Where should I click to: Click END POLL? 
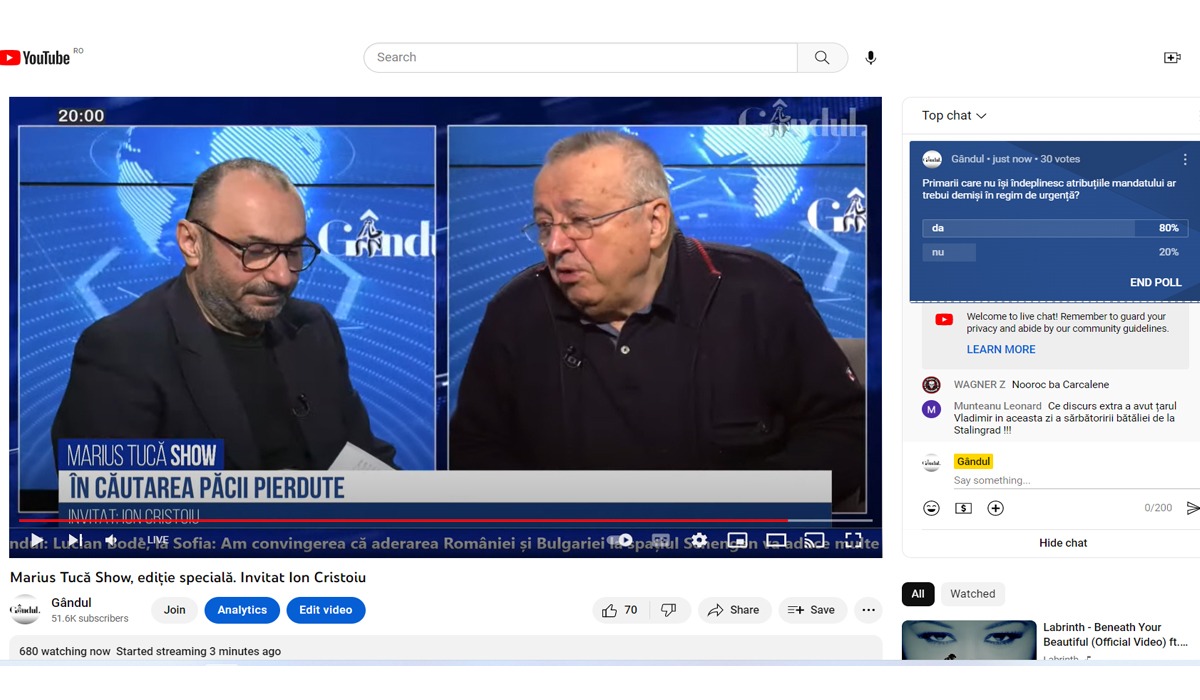point(1155,283)
